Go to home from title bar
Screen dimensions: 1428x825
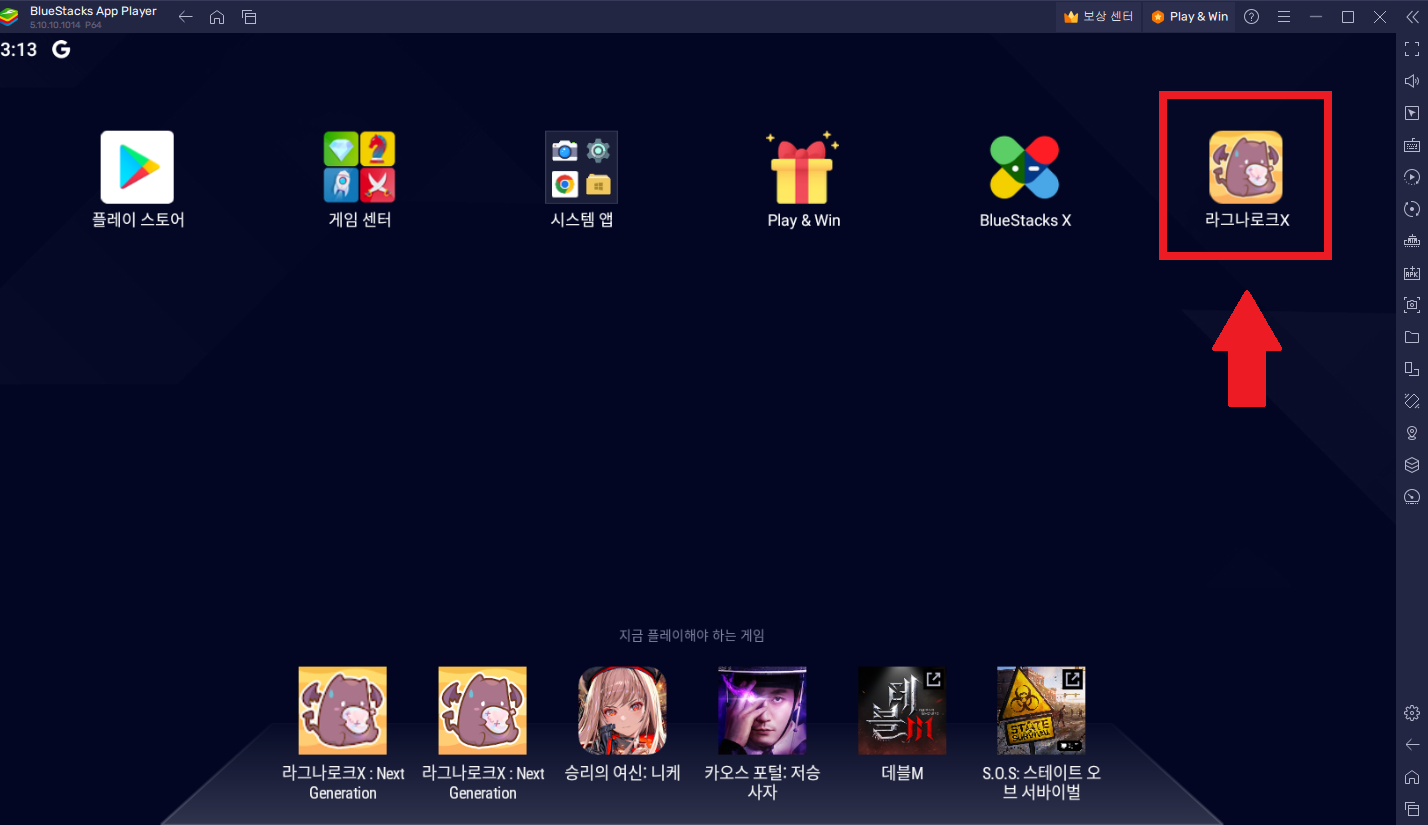(x=217, y=17)
